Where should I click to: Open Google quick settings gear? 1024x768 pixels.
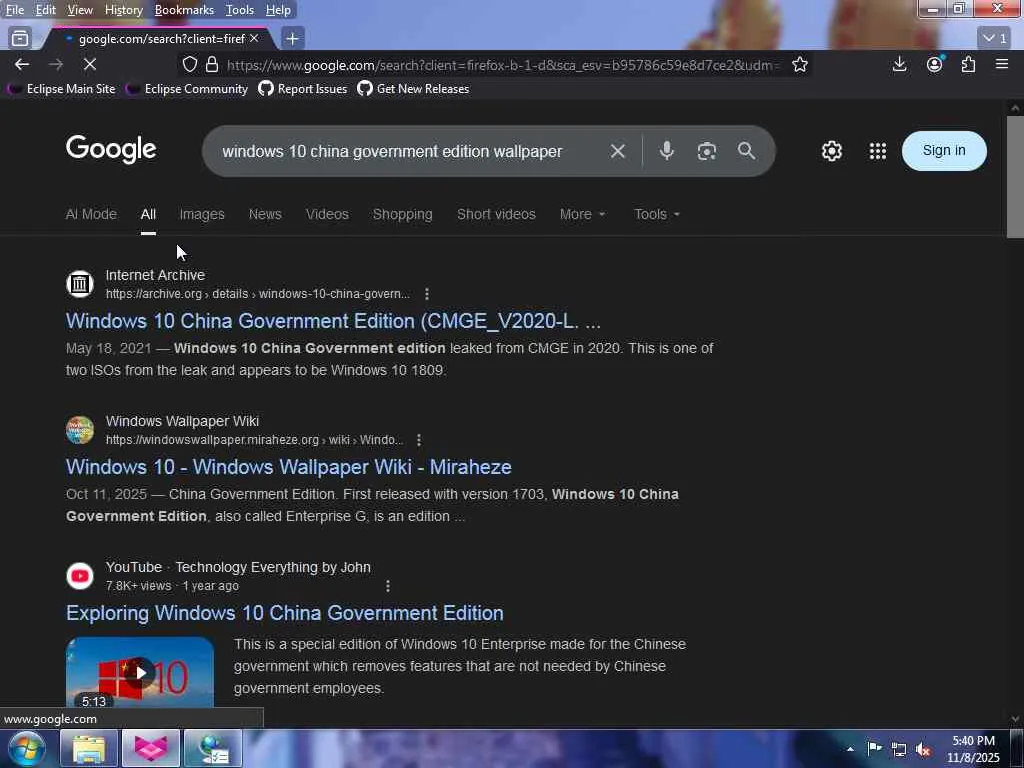pos(831,151)
